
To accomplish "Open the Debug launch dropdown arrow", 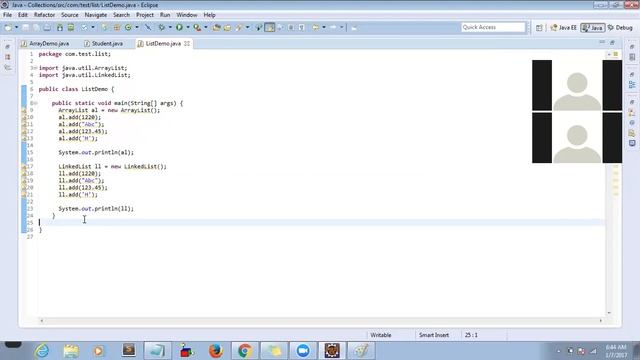I will (170, 27).
